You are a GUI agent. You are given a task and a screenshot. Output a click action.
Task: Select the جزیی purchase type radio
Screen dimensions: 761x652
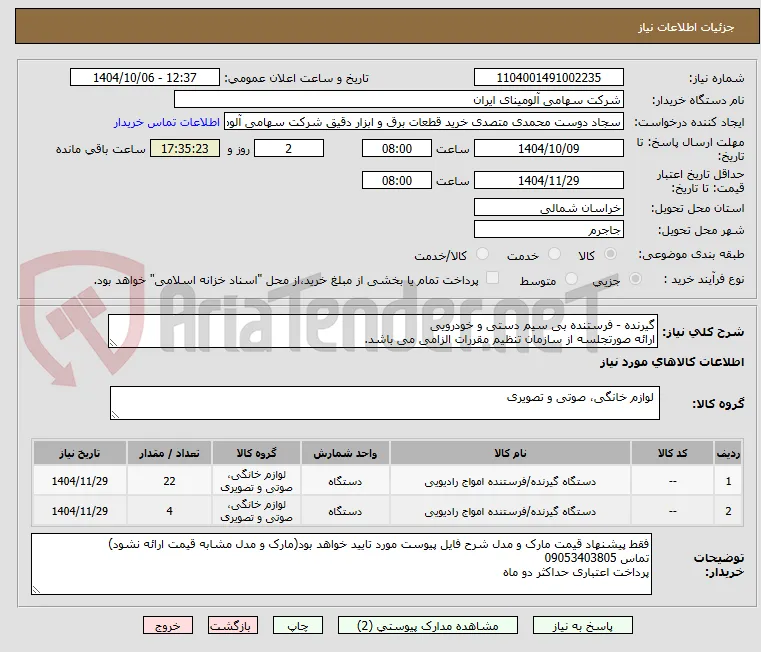click(x=635, y=279)
